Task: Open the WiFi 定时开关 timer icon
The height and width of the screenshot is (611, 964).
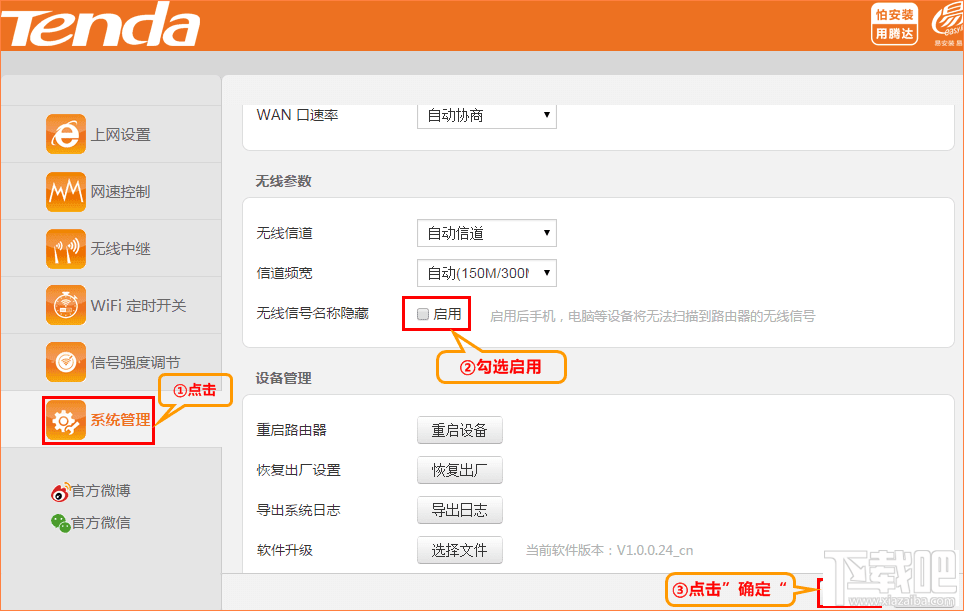Action: pos(64,305)
